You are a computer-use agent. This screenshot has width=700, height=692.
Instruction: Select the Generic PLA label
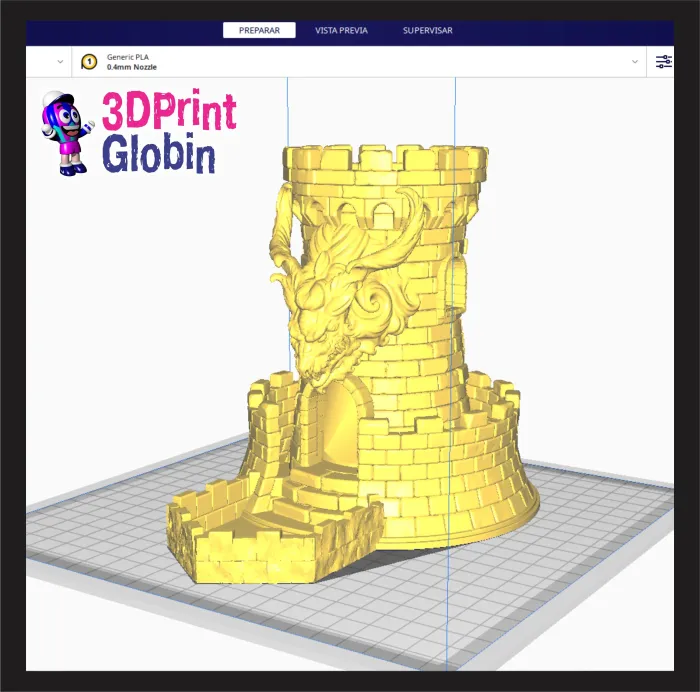tap(128, 57)
